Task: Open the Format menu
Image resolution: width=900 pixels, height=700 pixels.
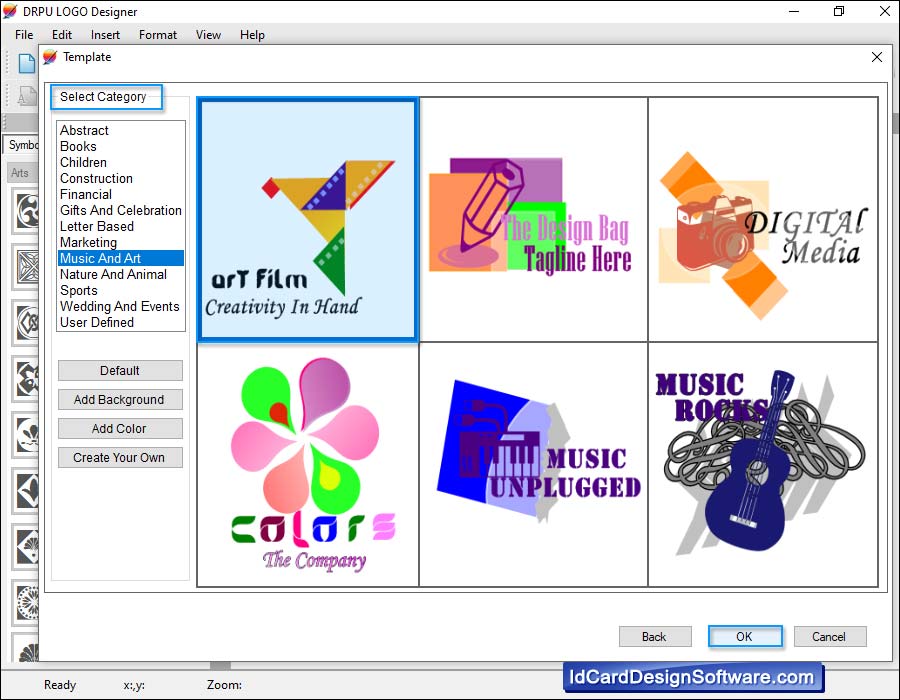Action: tap(158, 35)
